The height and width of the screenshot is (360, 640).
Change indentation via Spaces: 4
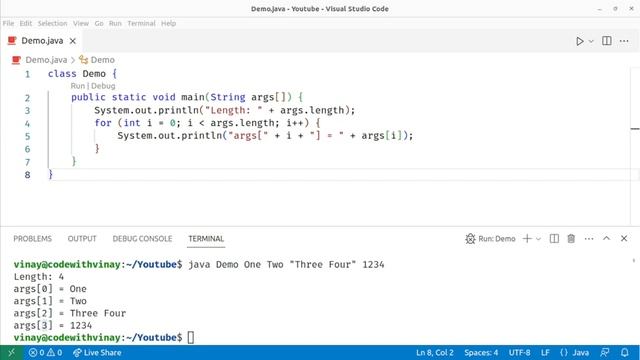click(x=481, y=353)
